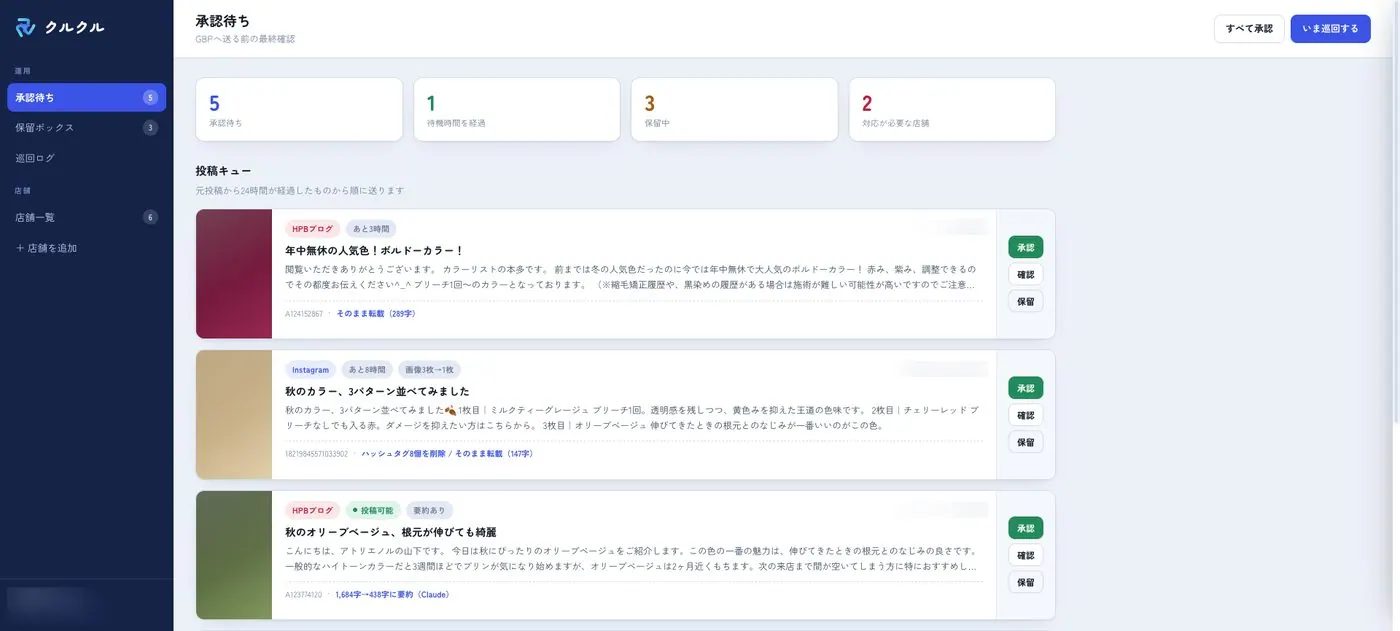Click the 投稿キュー section heading
This screenshot has height=631, width=1400.
(224, 171)
